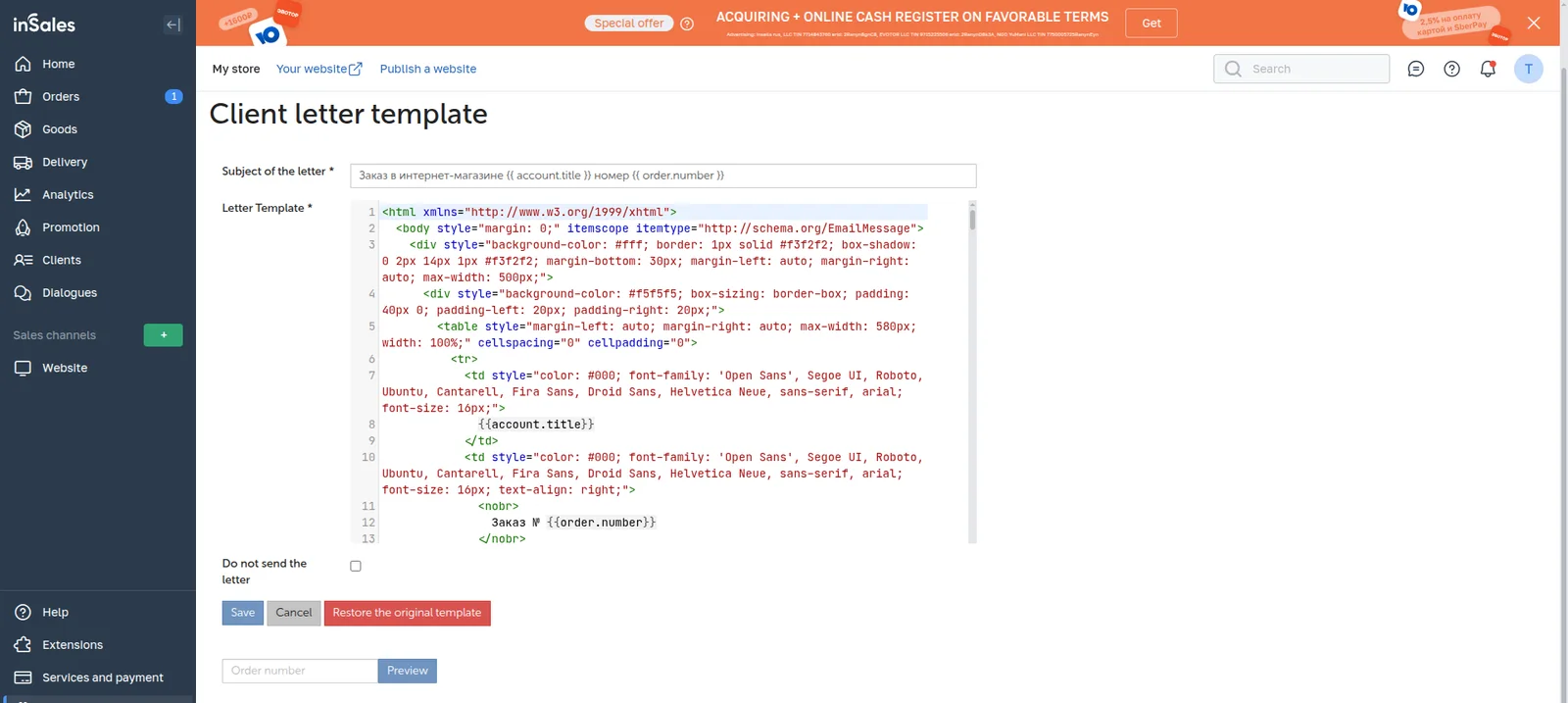Click the Extensions puzzle icon

point(23,645)
